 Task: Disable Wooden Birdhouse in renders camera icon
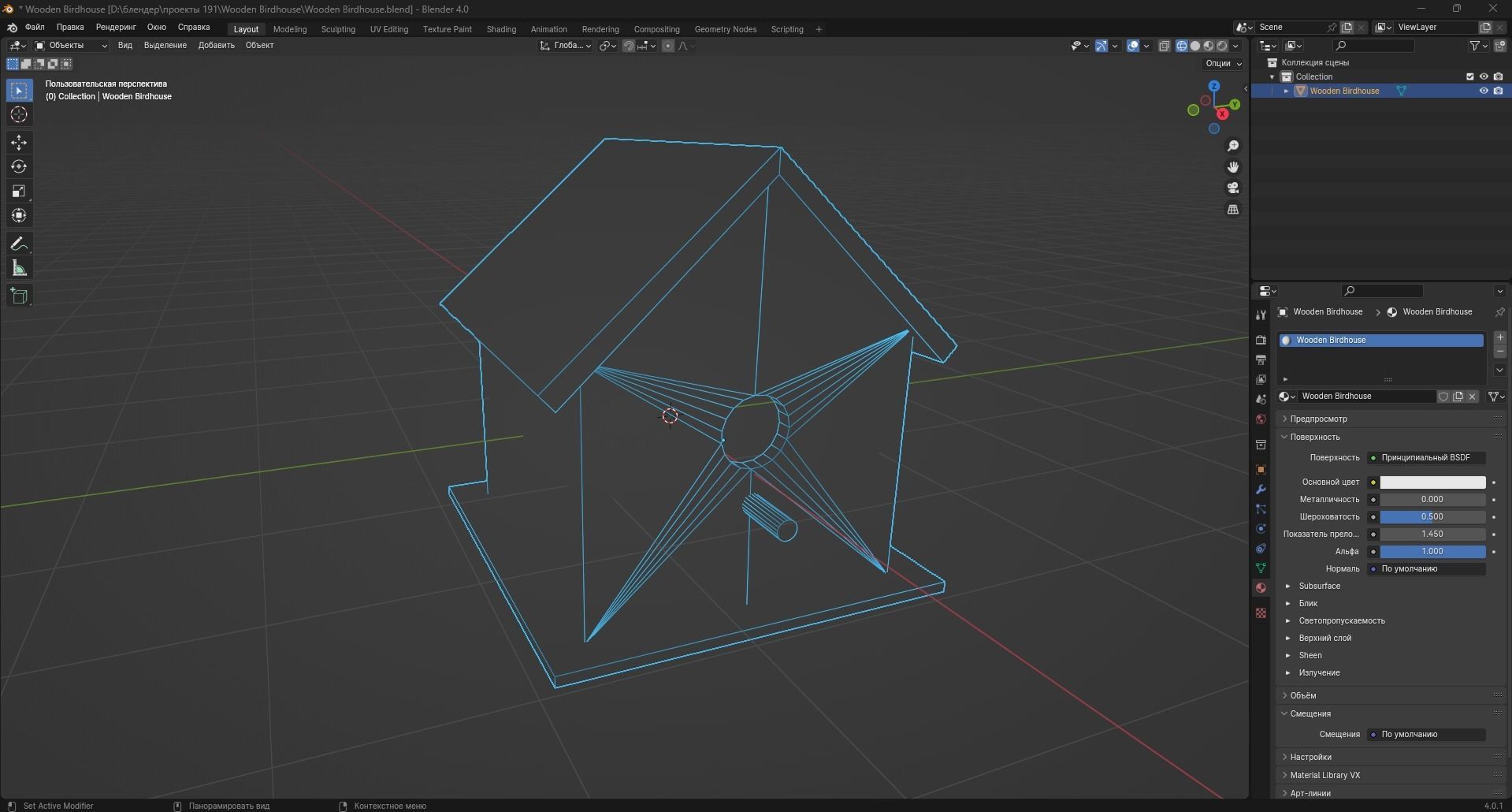tap(1498, 91)
